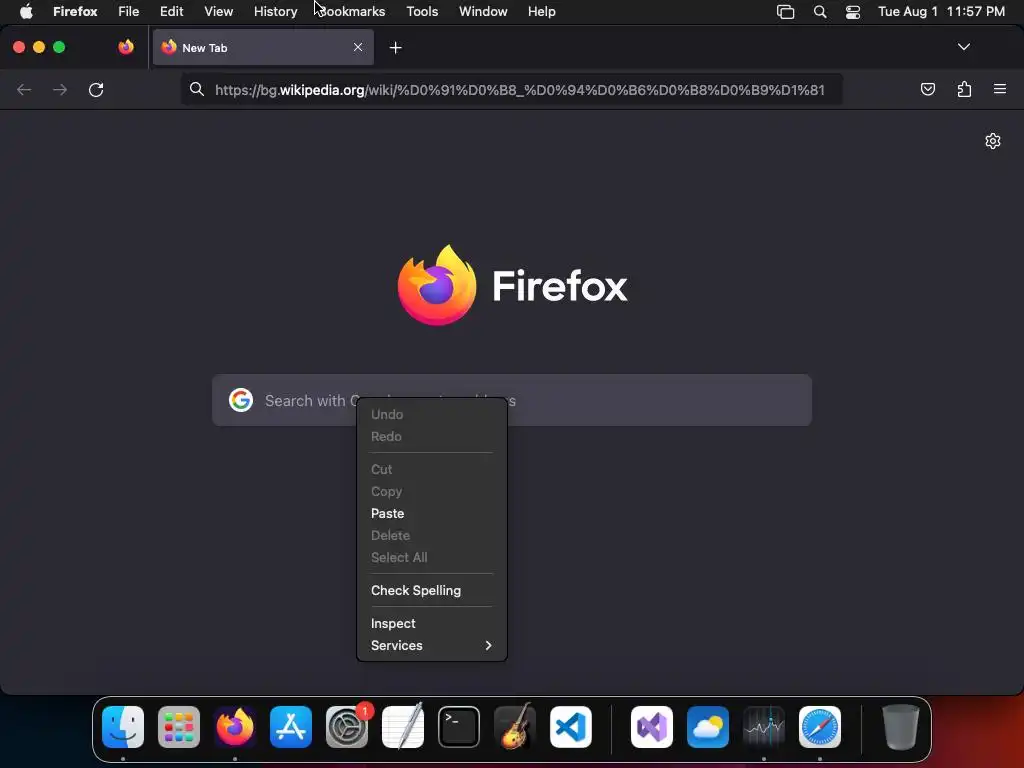The height and width of the screenshot is (768, 1024).
Task: Open the Bookmarks menu
Action: (351, 11)
